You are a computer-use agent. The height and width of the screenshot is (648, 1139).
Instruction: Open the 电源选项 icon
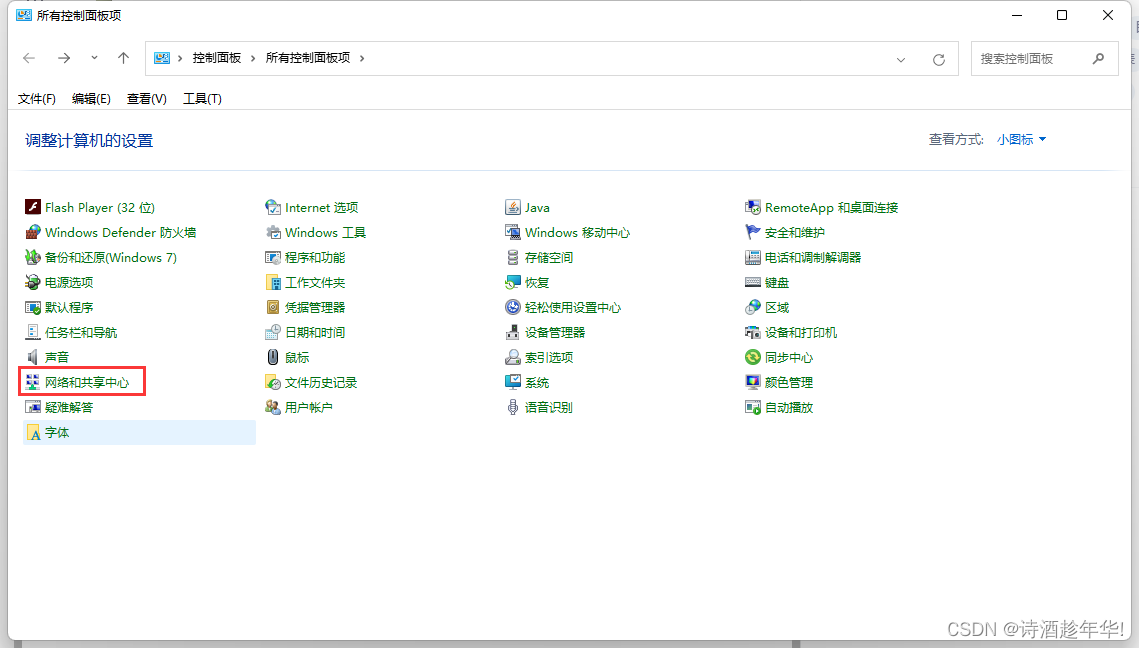(x=33, y=282)
